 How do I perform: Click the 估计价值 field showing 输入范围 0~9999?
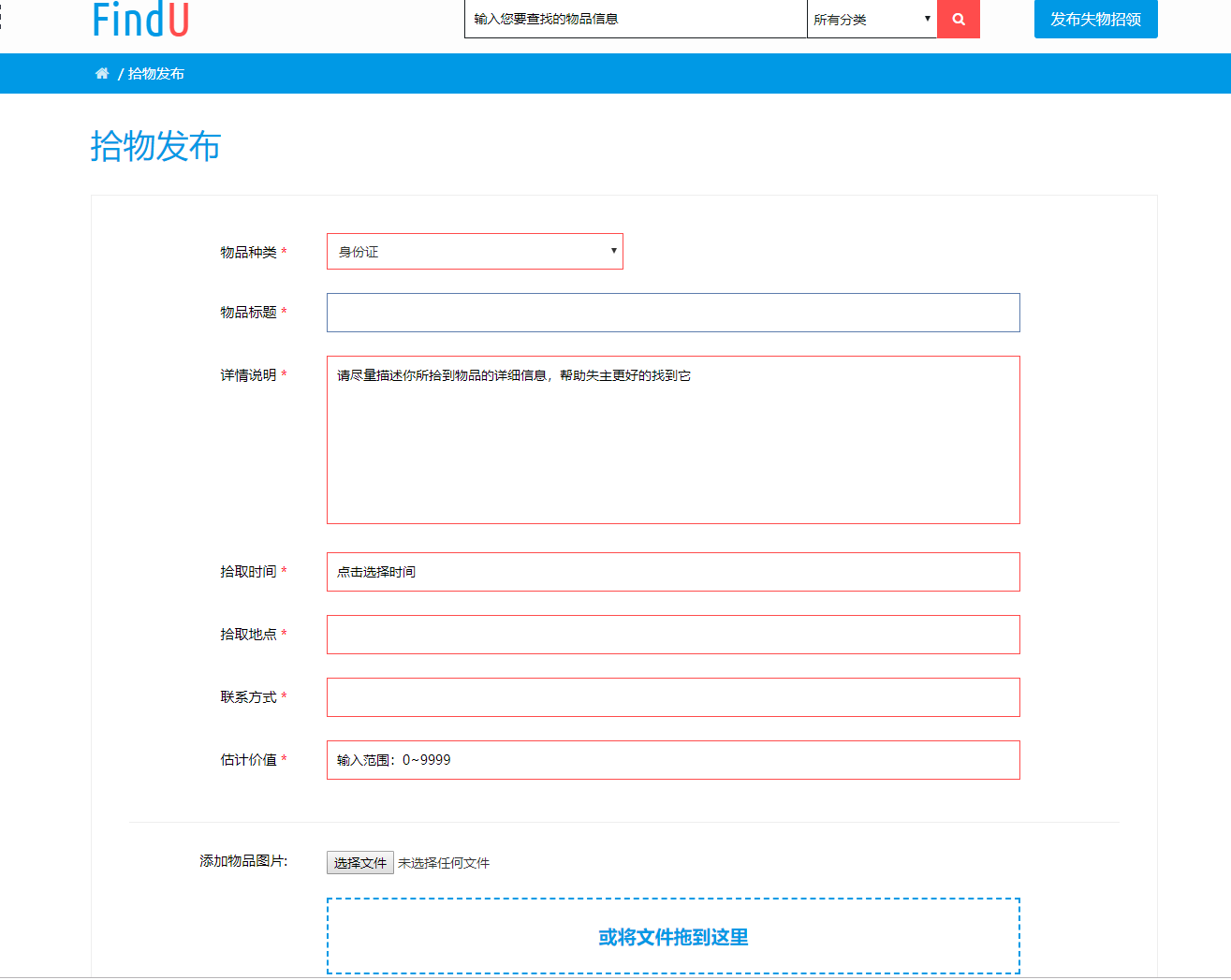click(x=672, y=760)
